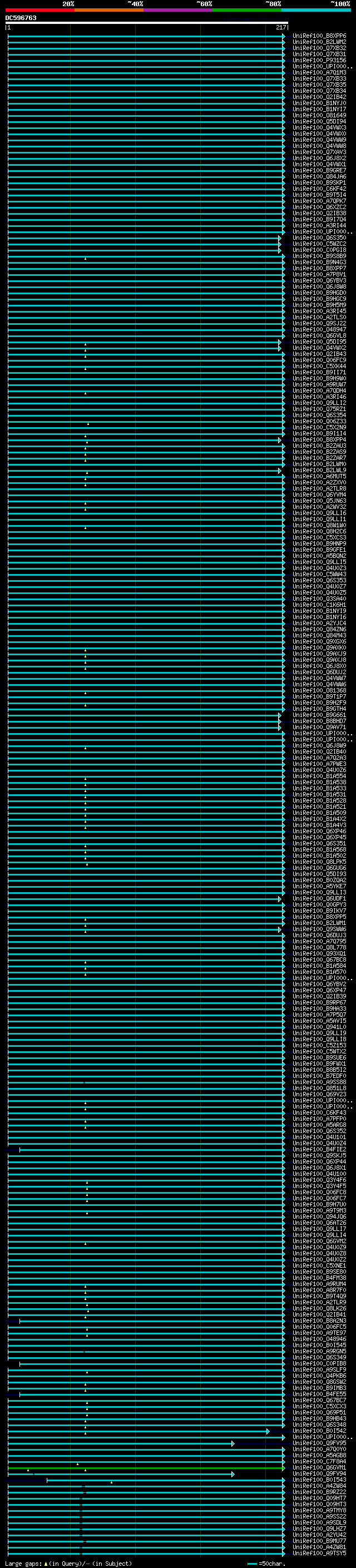Click the Large gaps legend text
The width and height of the screenshot is (356, 1568).
pyautogui.click(x=69, y=1563)
